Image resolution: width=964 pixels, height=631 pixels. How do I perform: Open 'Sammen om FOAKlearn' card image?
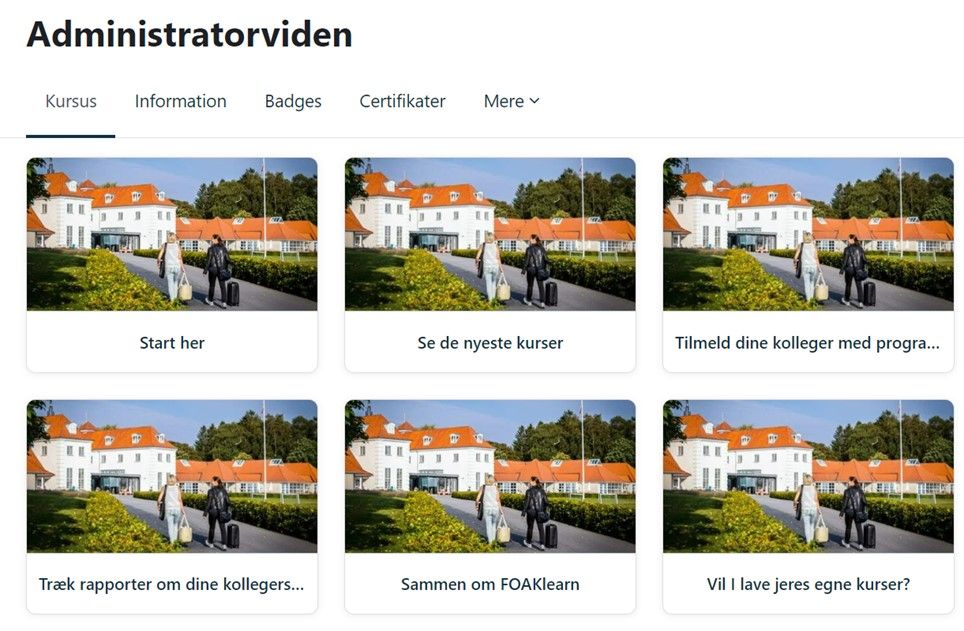click(x=490, y=476)
